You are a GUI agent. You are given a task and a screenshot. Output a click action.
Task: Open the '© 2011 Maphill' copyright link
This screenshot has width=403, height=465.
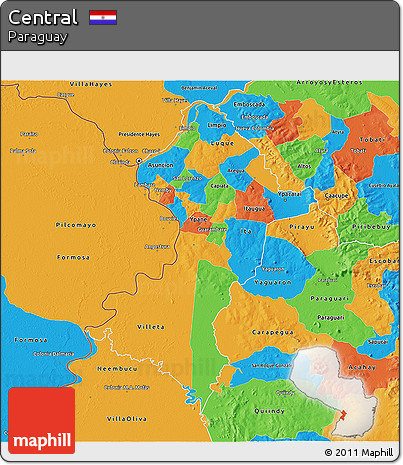point(359,452)
